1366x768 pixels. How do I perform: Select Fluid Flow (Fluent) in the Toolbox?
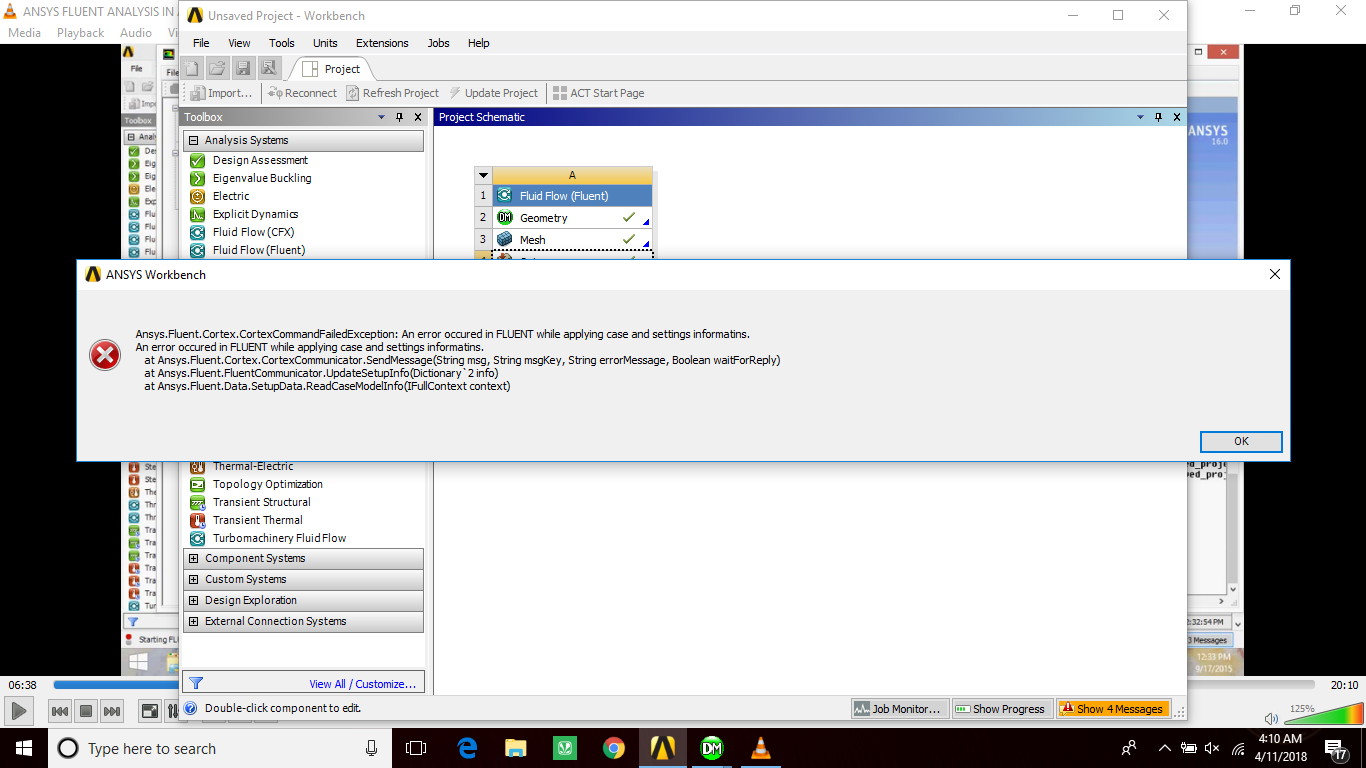coord(259,250)
